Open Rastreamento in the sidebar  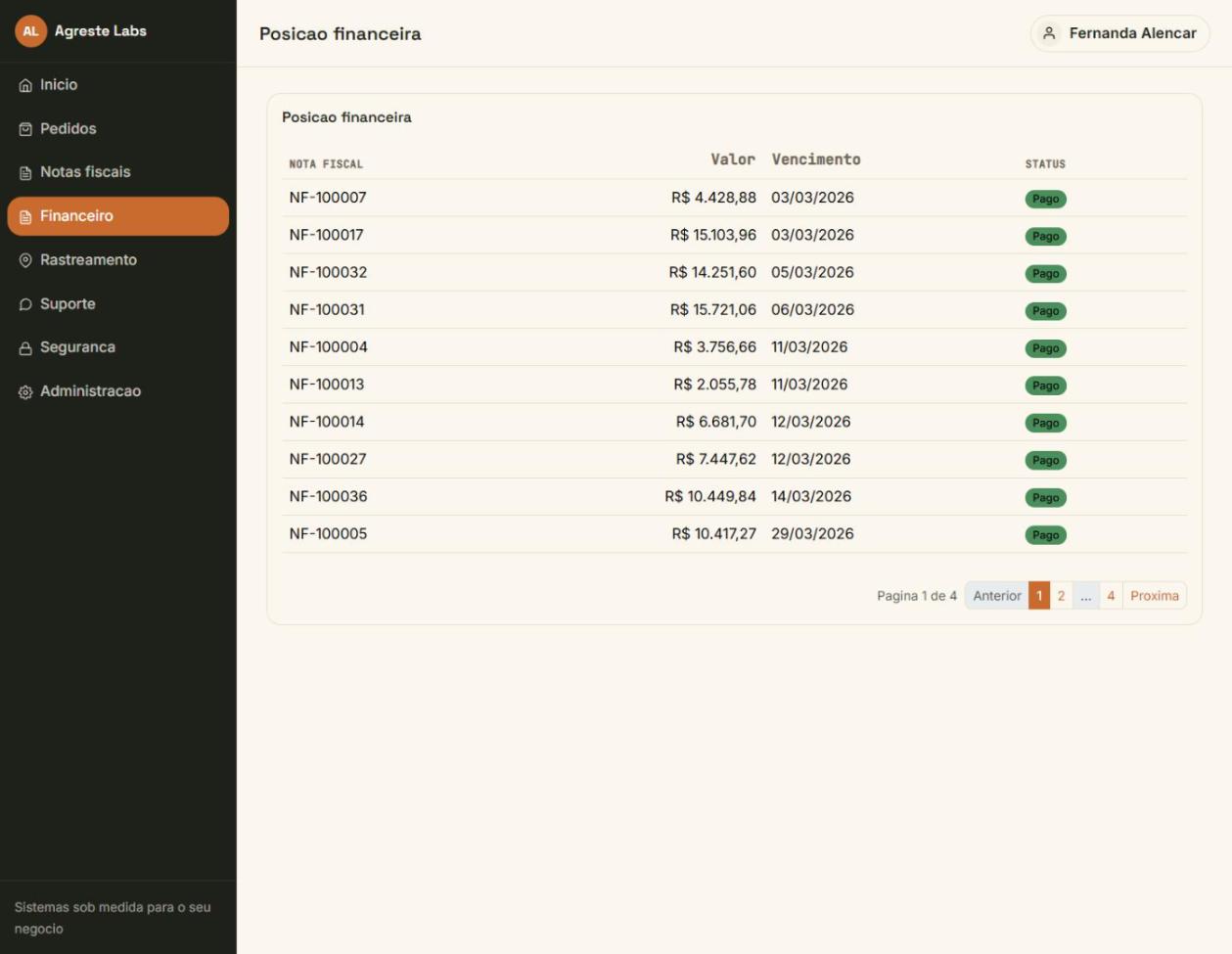tap(117, 260)
